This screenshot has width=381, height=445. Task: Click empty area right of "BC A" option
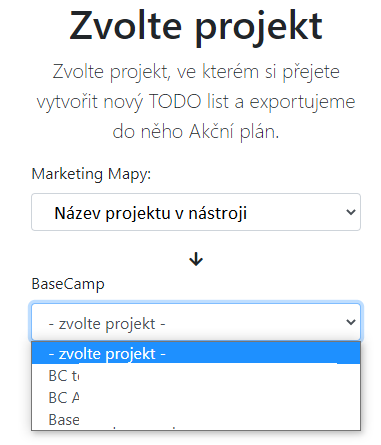(x=220, y=398)
